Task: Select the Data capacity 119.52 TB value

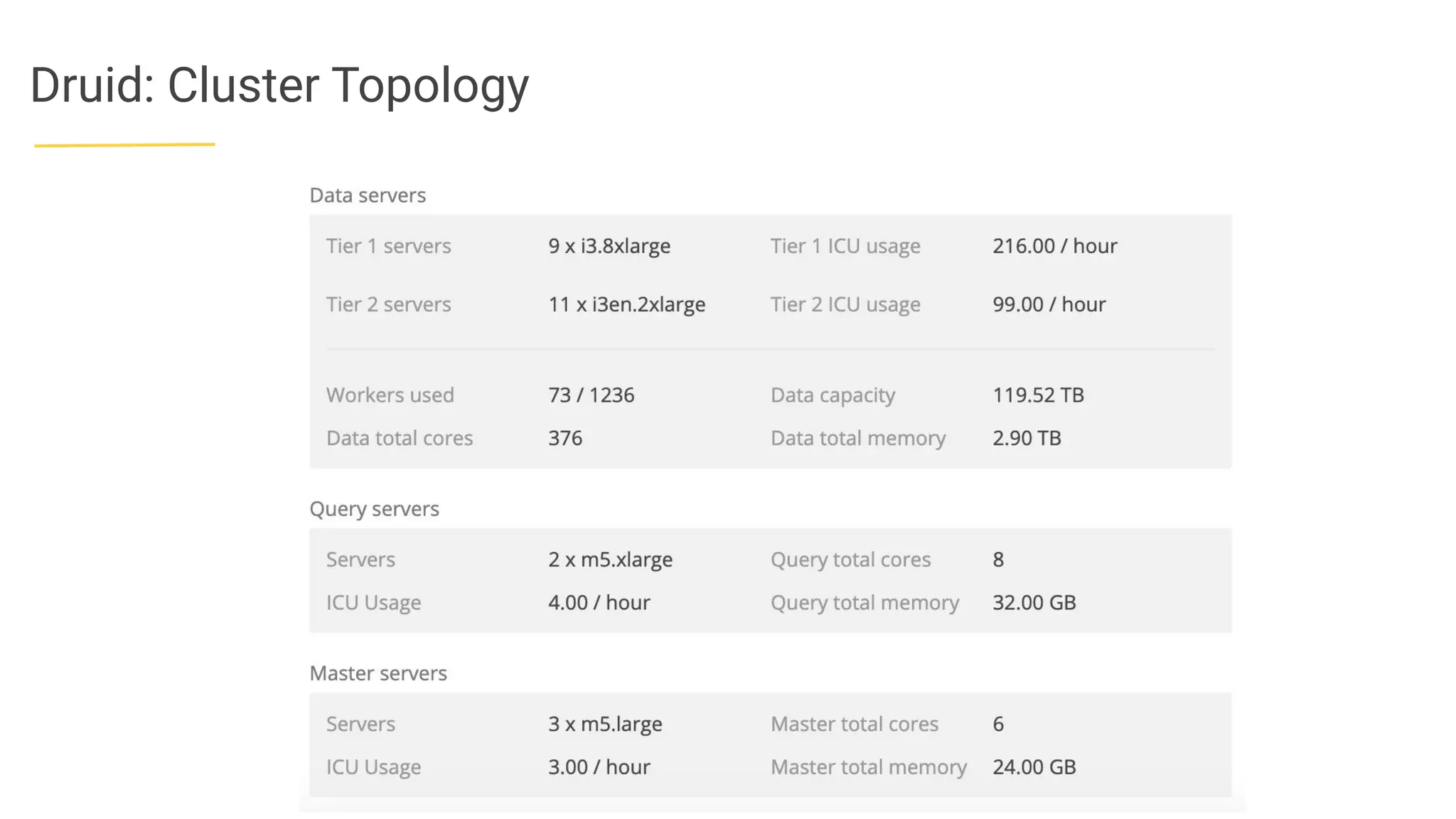Action: click(x=1039, y=395)
